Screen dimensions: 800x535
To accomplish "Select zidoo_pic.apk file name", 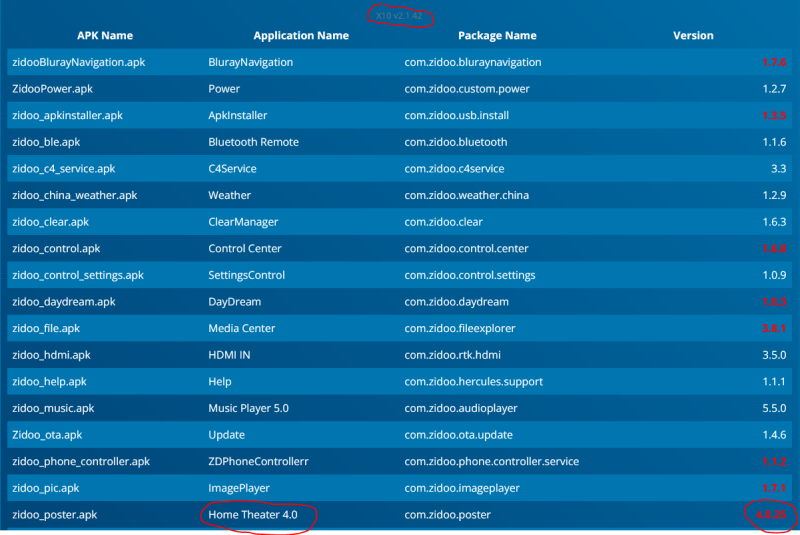I will click(x=45, y=488).
